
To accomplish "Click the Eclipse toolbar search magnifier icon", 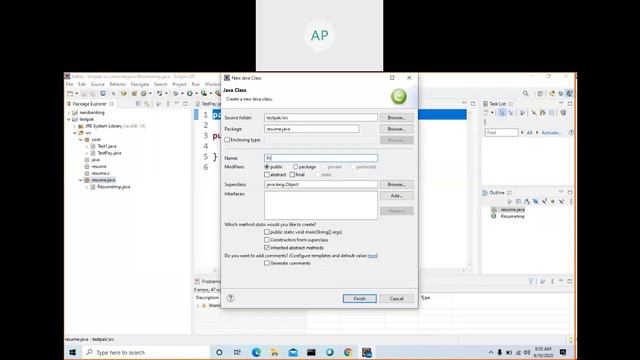I will point(526,94).
